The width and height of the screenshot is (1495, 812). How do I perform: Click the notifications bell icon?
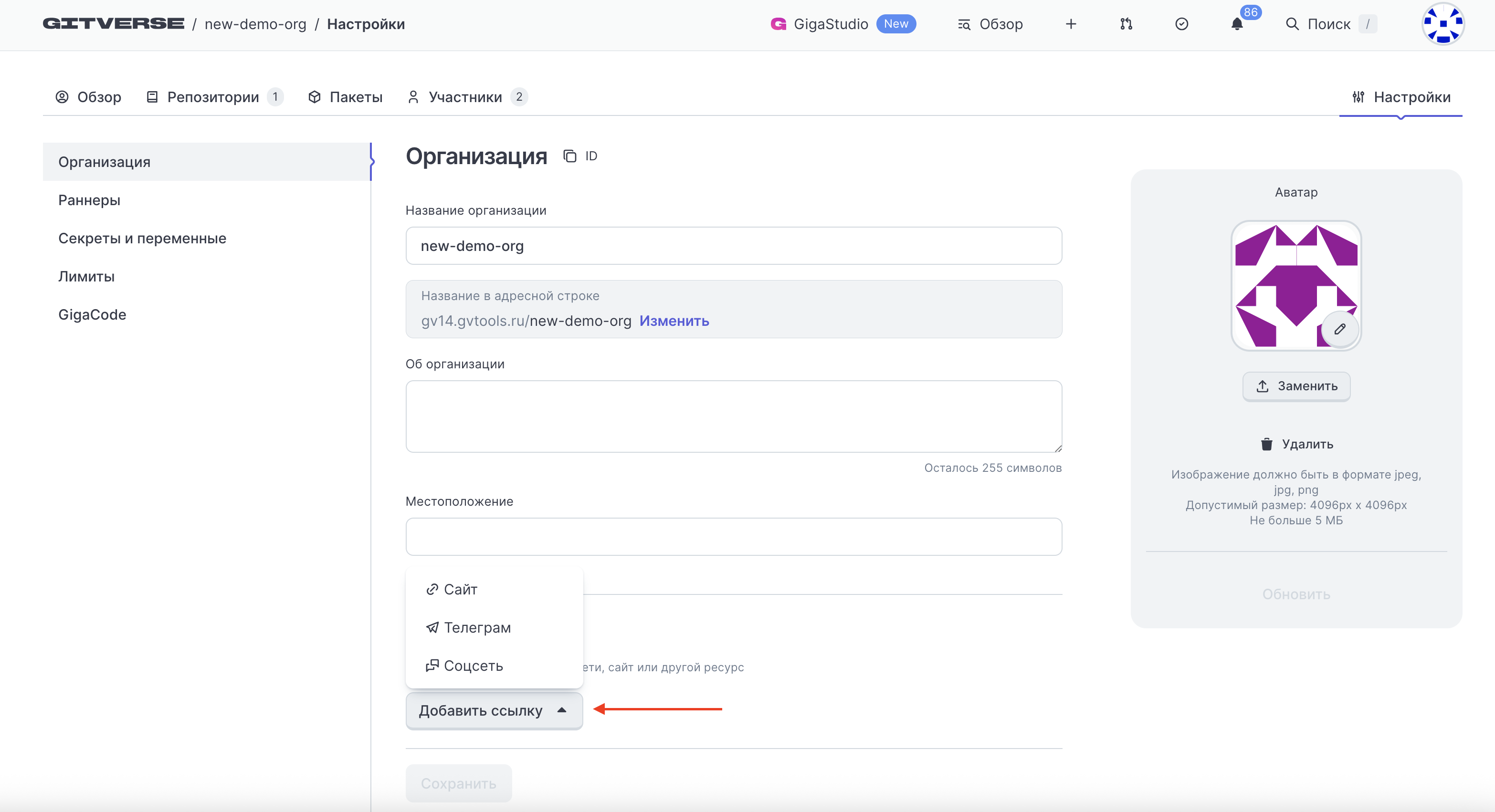(x=1237, y=24)
